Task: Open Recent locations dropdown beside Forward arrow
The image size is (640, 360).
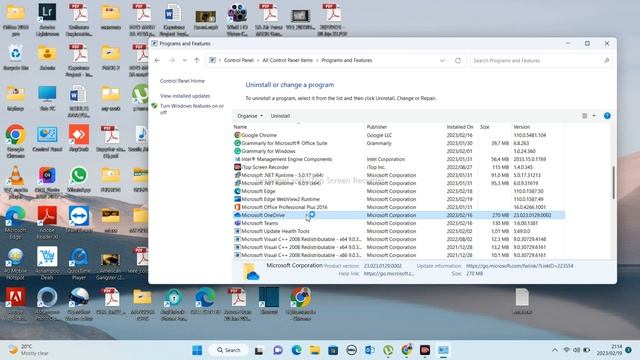Action: [x=184, y=60]
